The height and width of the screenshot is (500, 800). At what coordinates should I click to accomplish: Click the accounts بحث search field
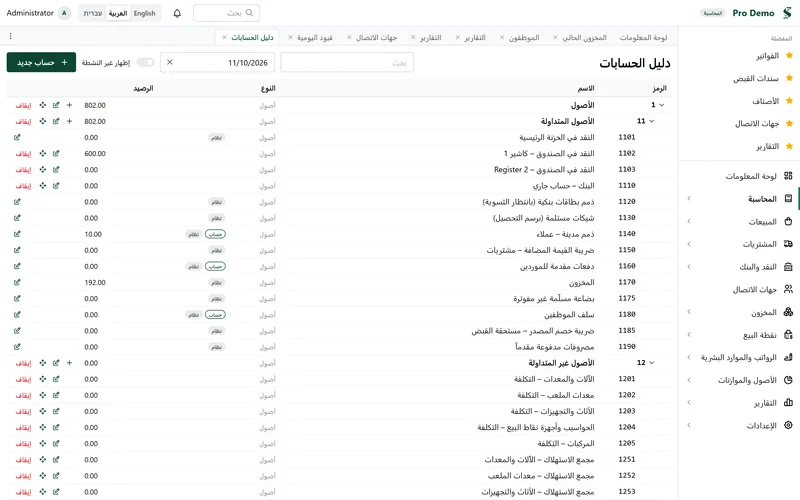tap(347, 62)
